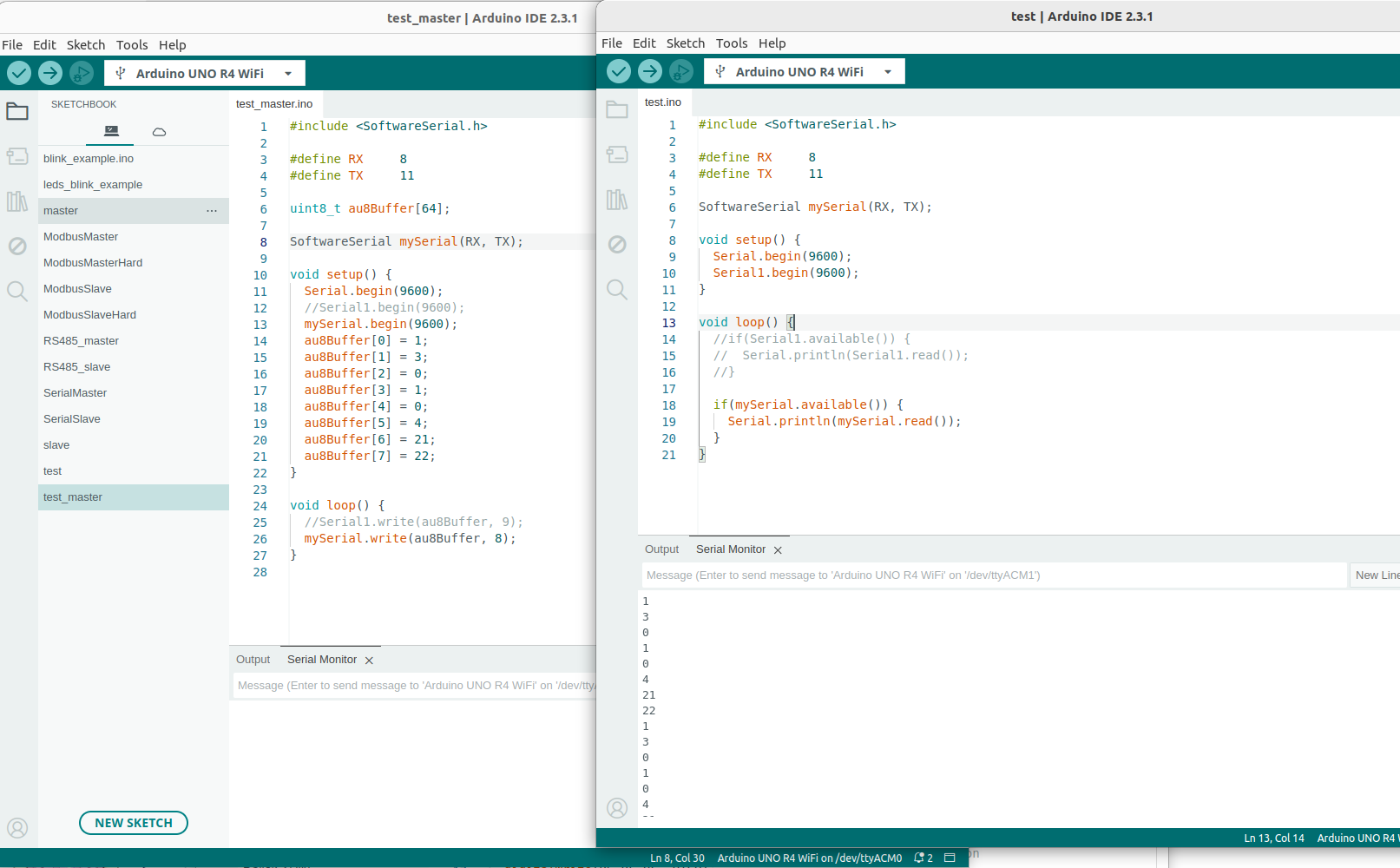Open SerialMaster sketch
1400x868 pixels.
click(x=134, y=393)
